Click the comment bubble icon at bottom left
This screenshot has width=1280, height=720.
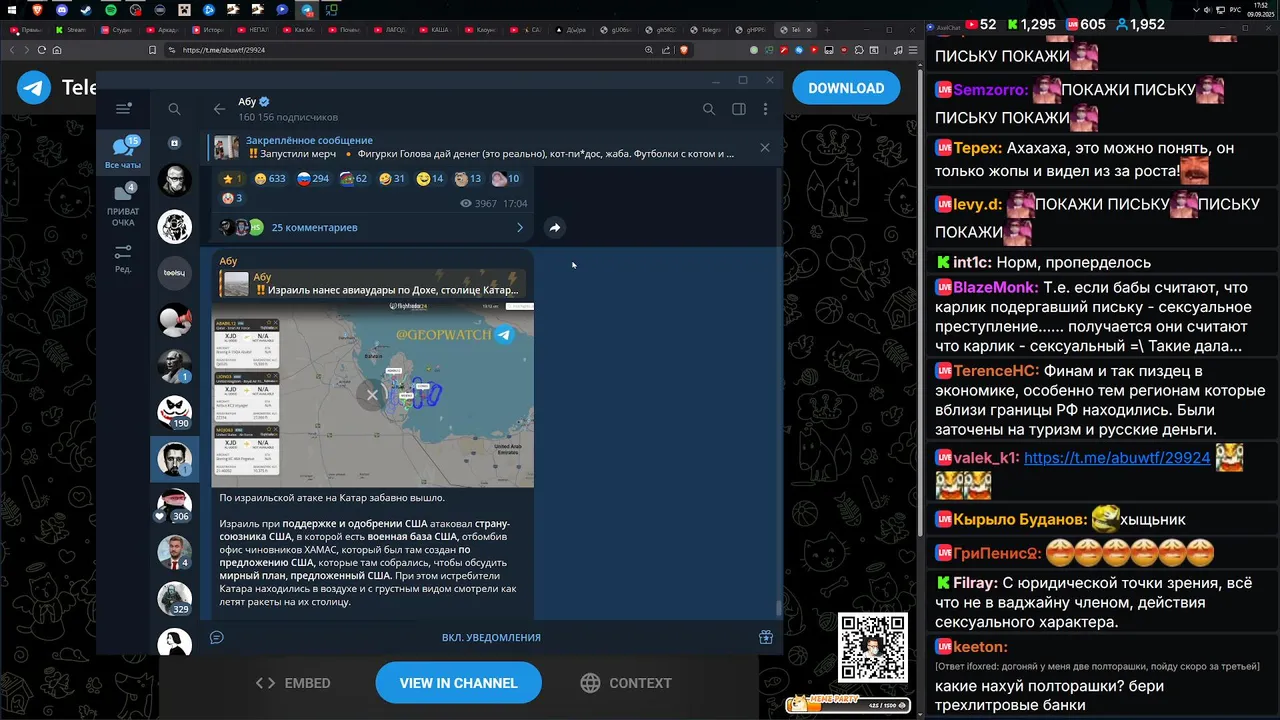point(217,637)
